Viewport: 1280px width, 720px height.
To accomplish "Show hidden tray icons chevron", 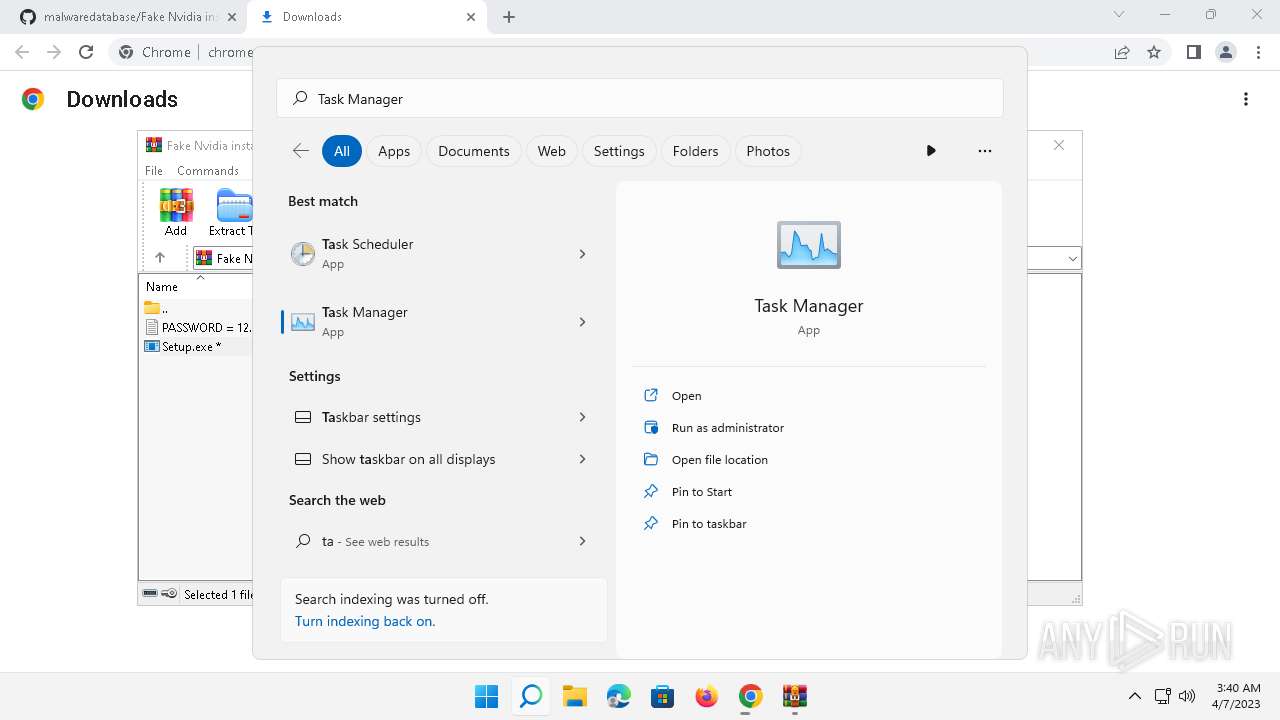I will click(1134, 696).
